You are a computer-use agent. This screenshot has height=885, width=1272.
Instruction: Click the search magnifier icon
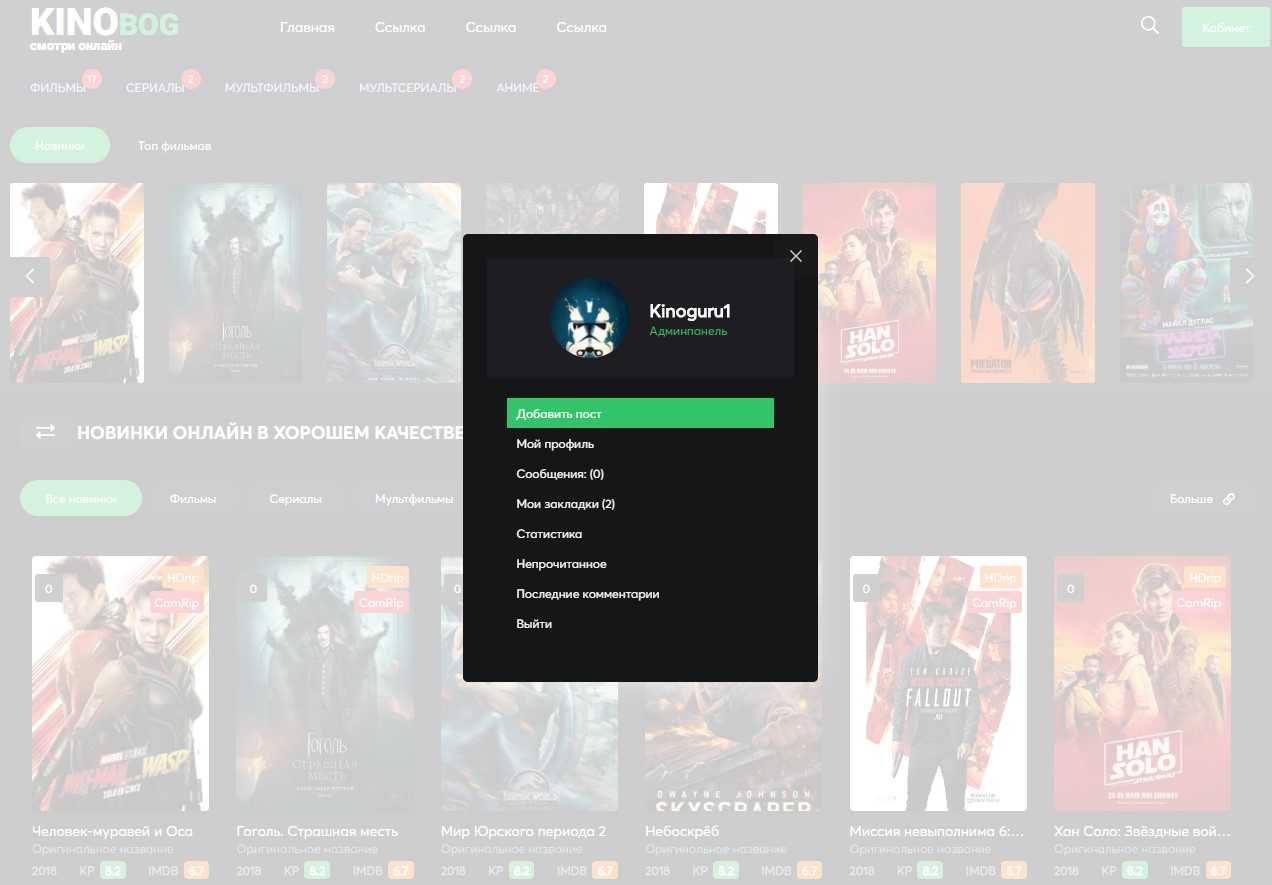coord(1150,26)
